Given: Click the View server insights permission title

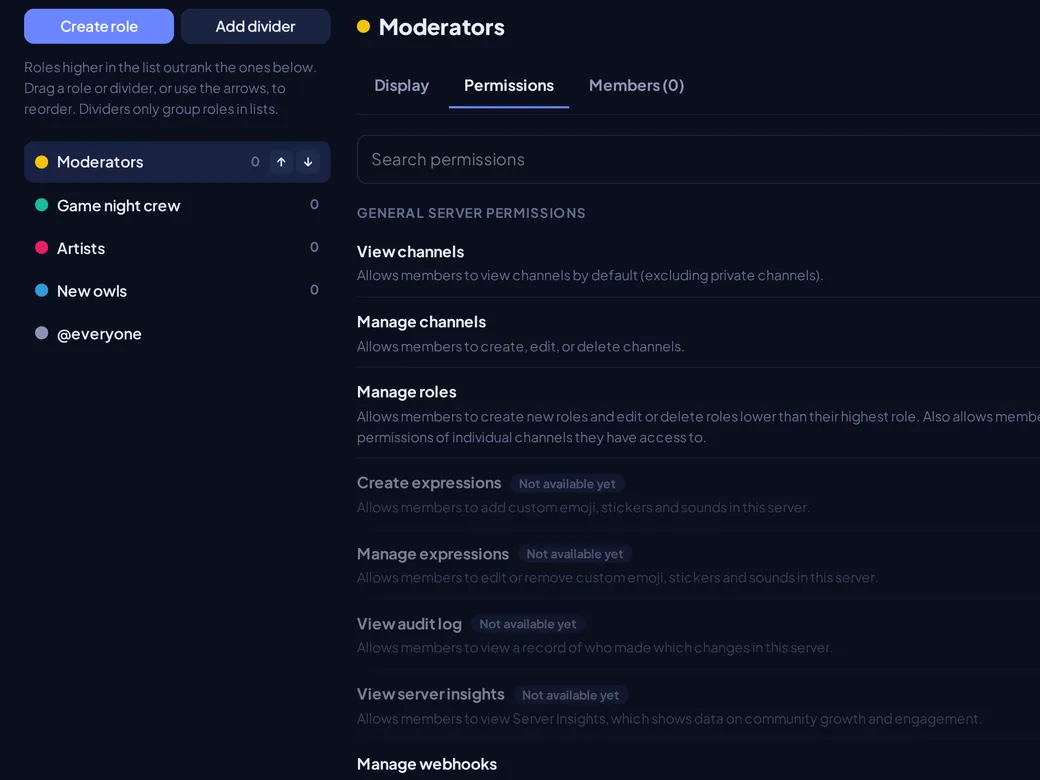Looking at the screenshot, I should click(430, 694).
